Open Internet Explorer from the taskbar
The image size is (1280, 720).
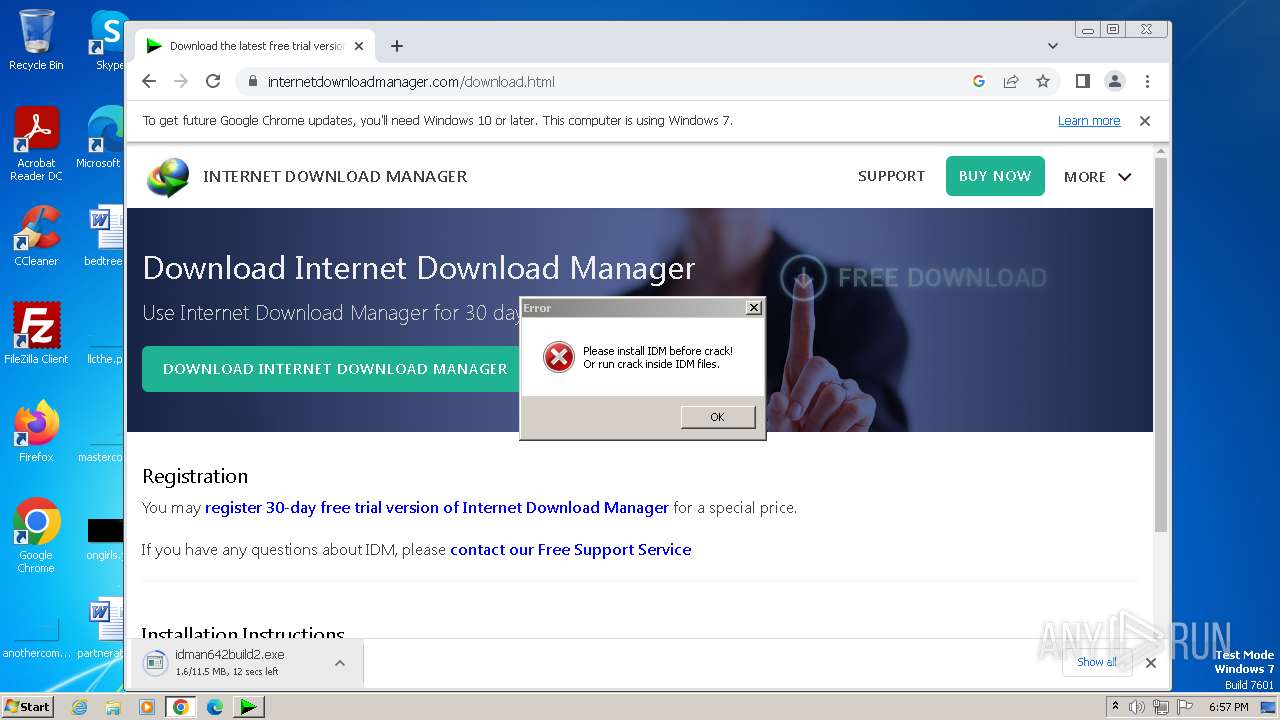tap(79, 707)
